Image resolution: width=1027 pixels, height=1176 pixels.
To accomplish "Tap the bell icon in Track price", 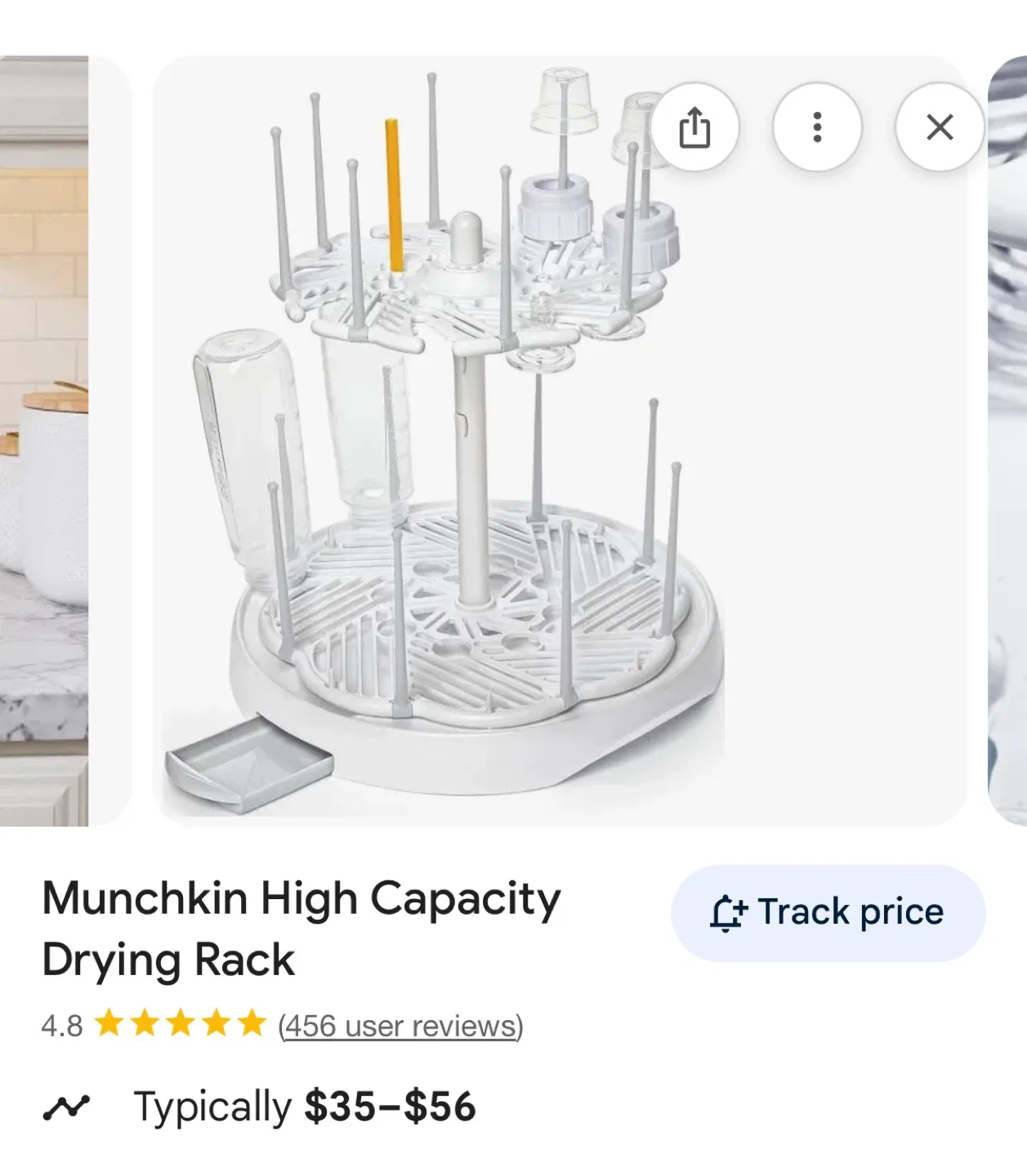I will (726, 913).
